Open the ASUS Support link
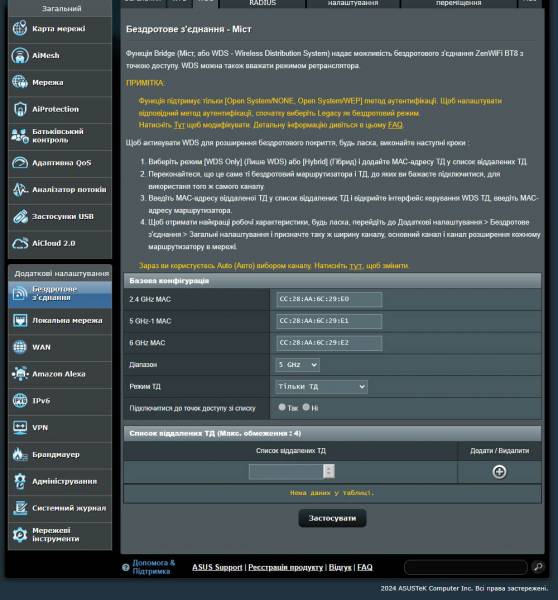 [217, 567]
